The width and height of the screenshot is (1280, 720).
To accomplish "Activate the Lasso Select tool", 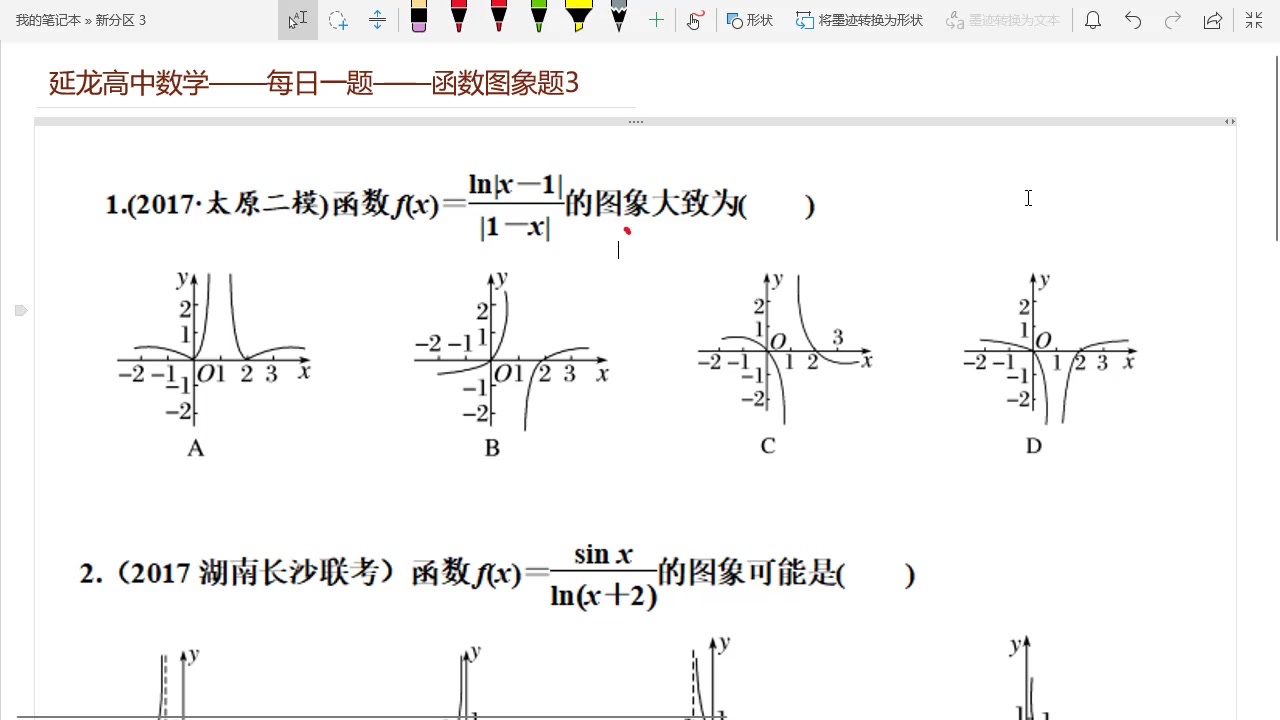I will tap(338, 20).
